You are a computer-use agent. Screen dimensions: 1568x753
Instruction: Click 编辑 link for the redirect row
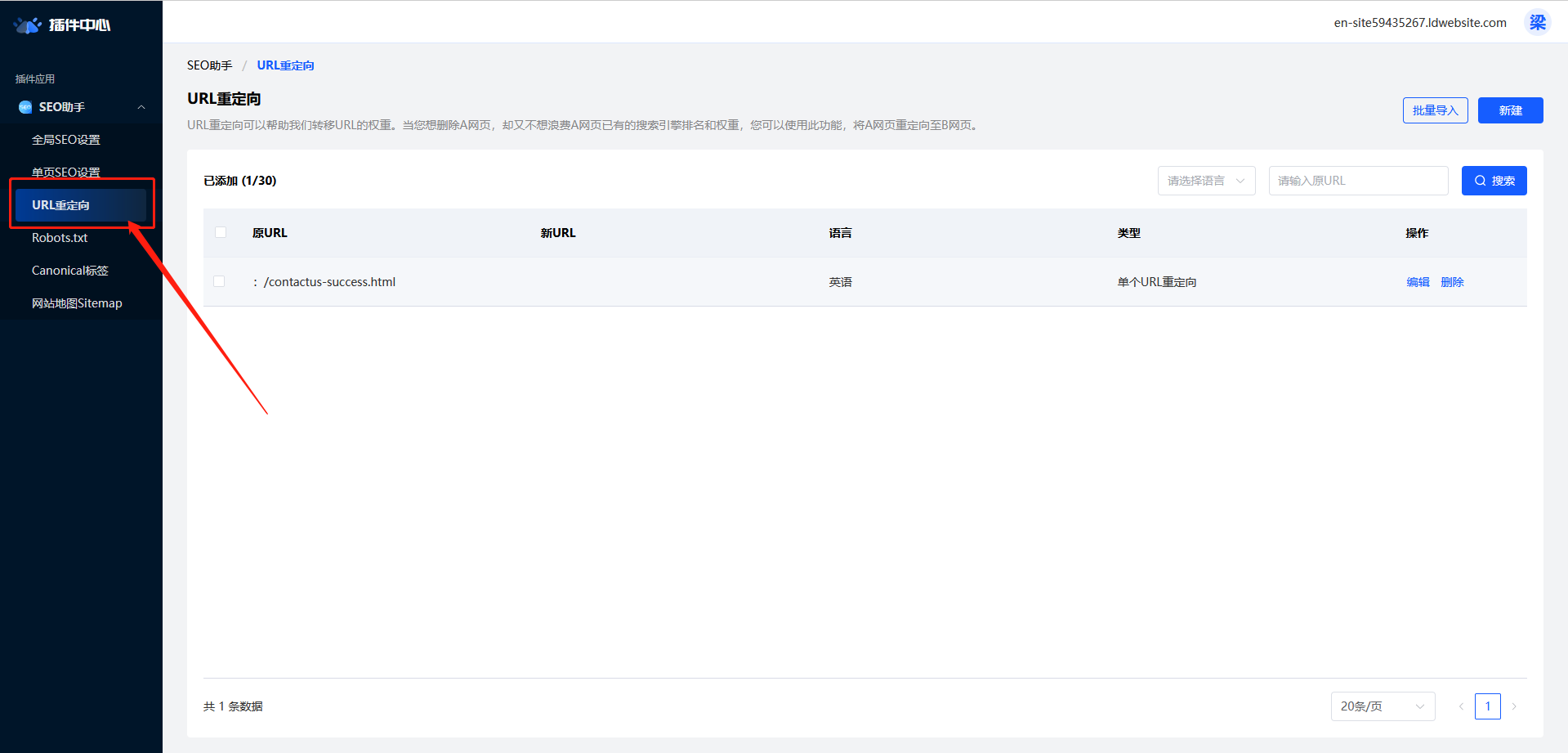click(x=1418, y=282)
